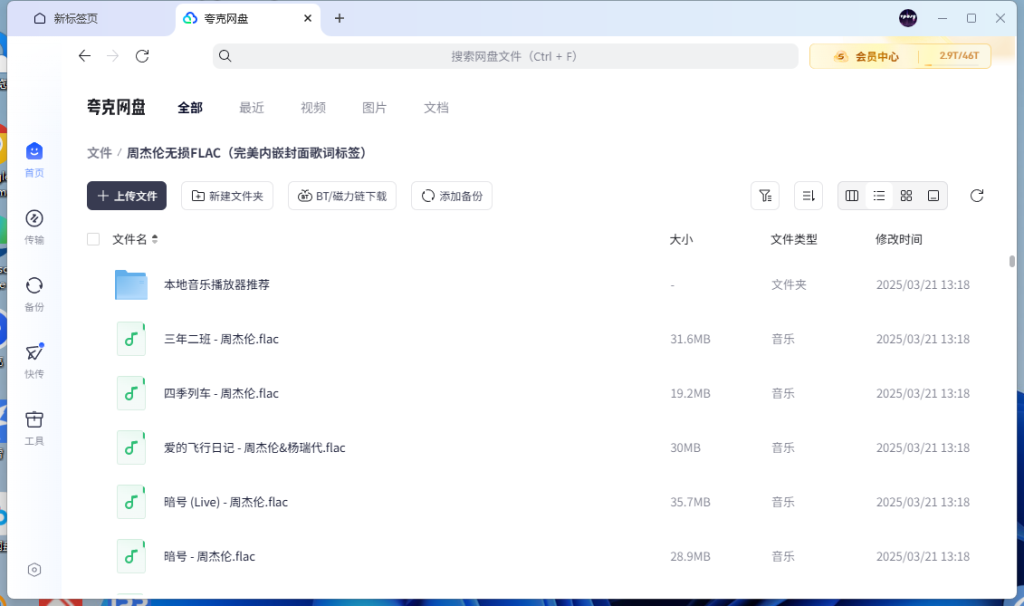1024x606 pixels.
Task: Click music icon of 四季列车 - 周杰伦.flac
Action: [x=131, y=393]
